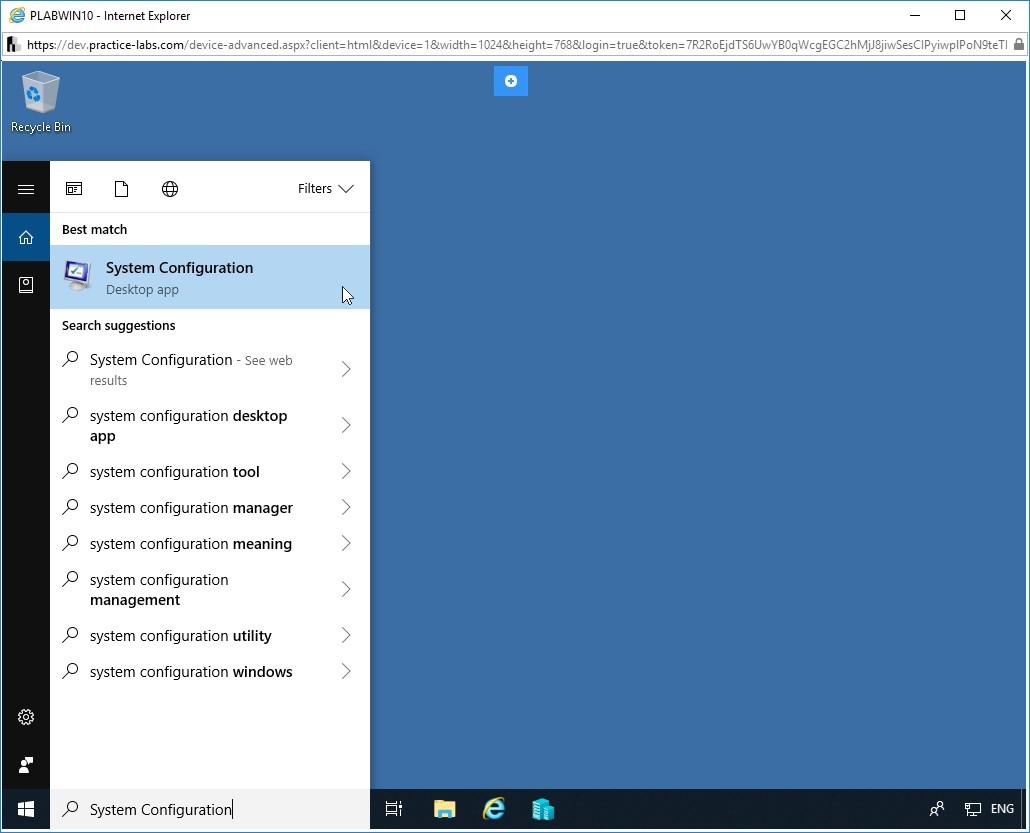Expand arrow beside 'system configuration desktop app'

(346, 425)
